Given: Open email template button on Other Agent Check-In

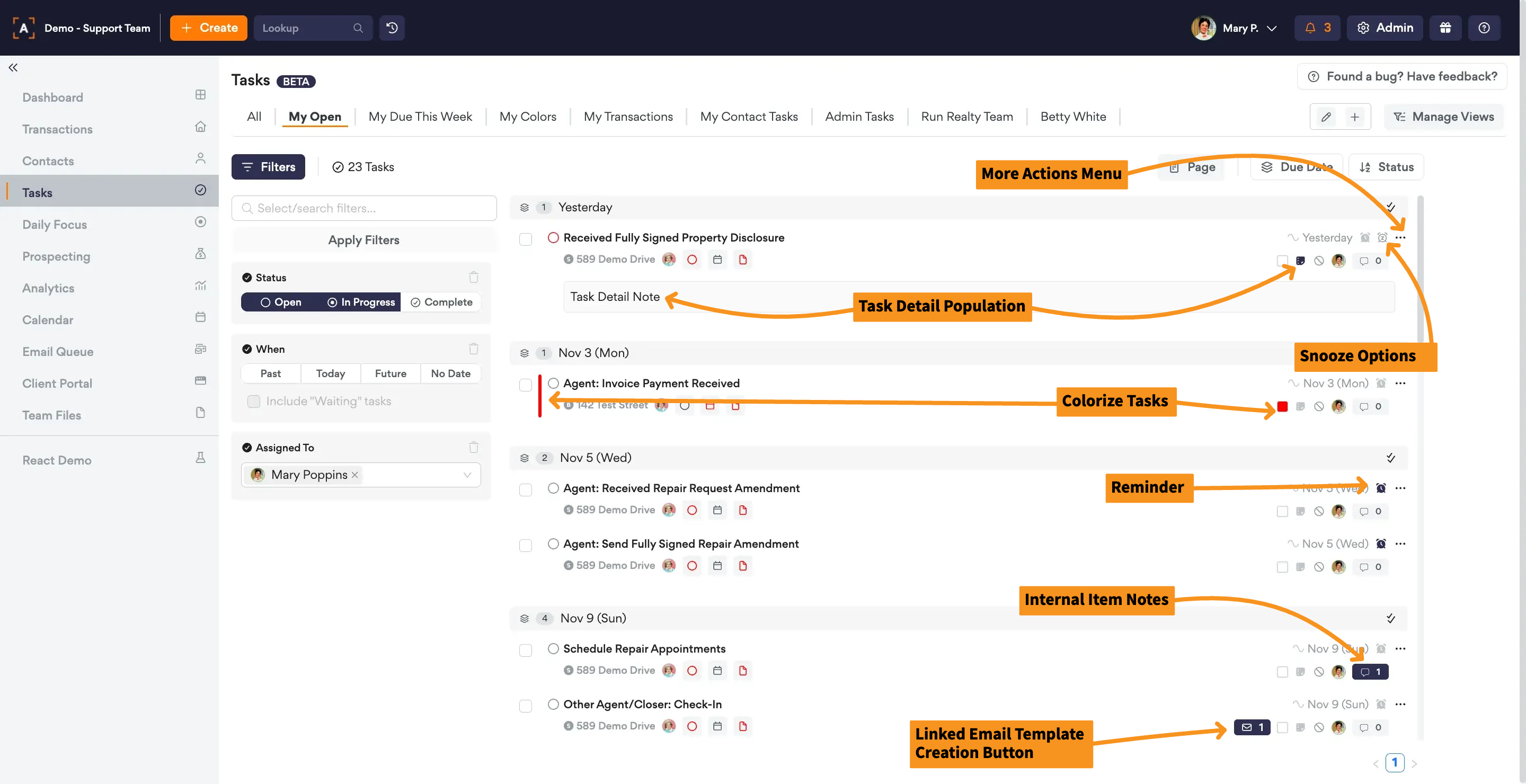Looking at the screenshot, I should pyautogui.click(x=1252, y=727).
